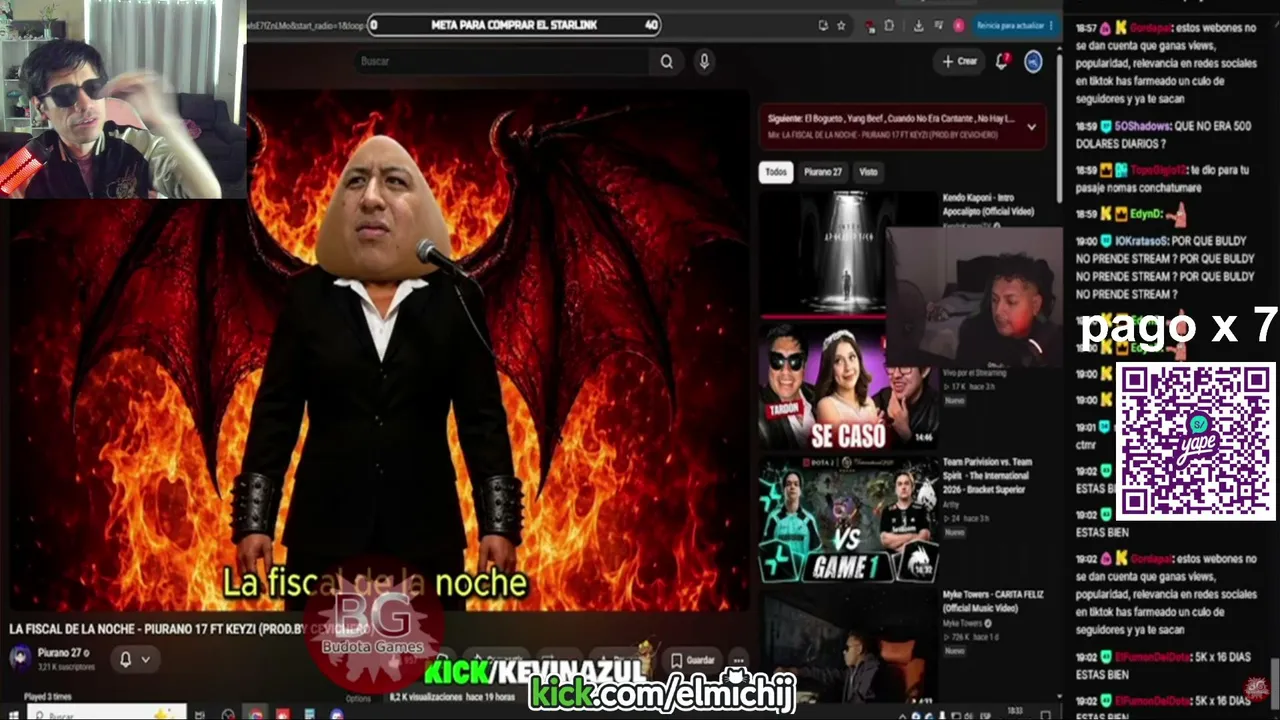
Task: Select the Visto filter chip
Action: [x=868, y=172]
